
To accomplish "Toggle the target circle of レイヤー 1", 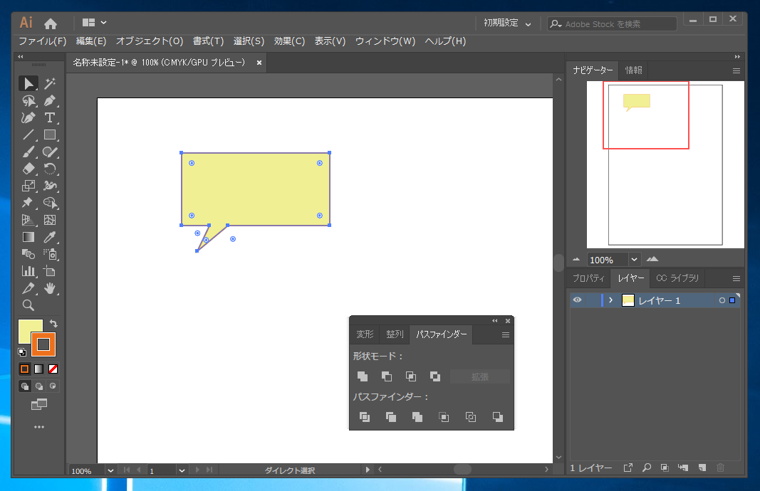I will coord(722,301).
